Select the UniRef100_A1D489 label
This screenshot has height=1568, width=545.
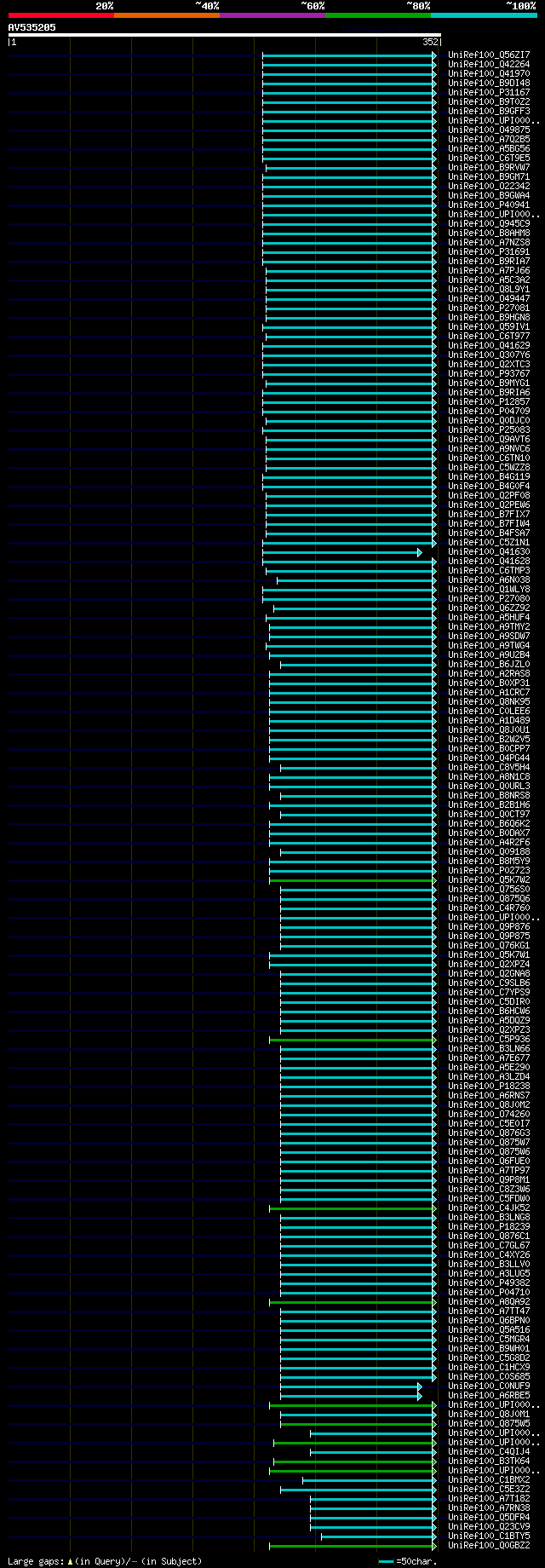pos(489,720)
